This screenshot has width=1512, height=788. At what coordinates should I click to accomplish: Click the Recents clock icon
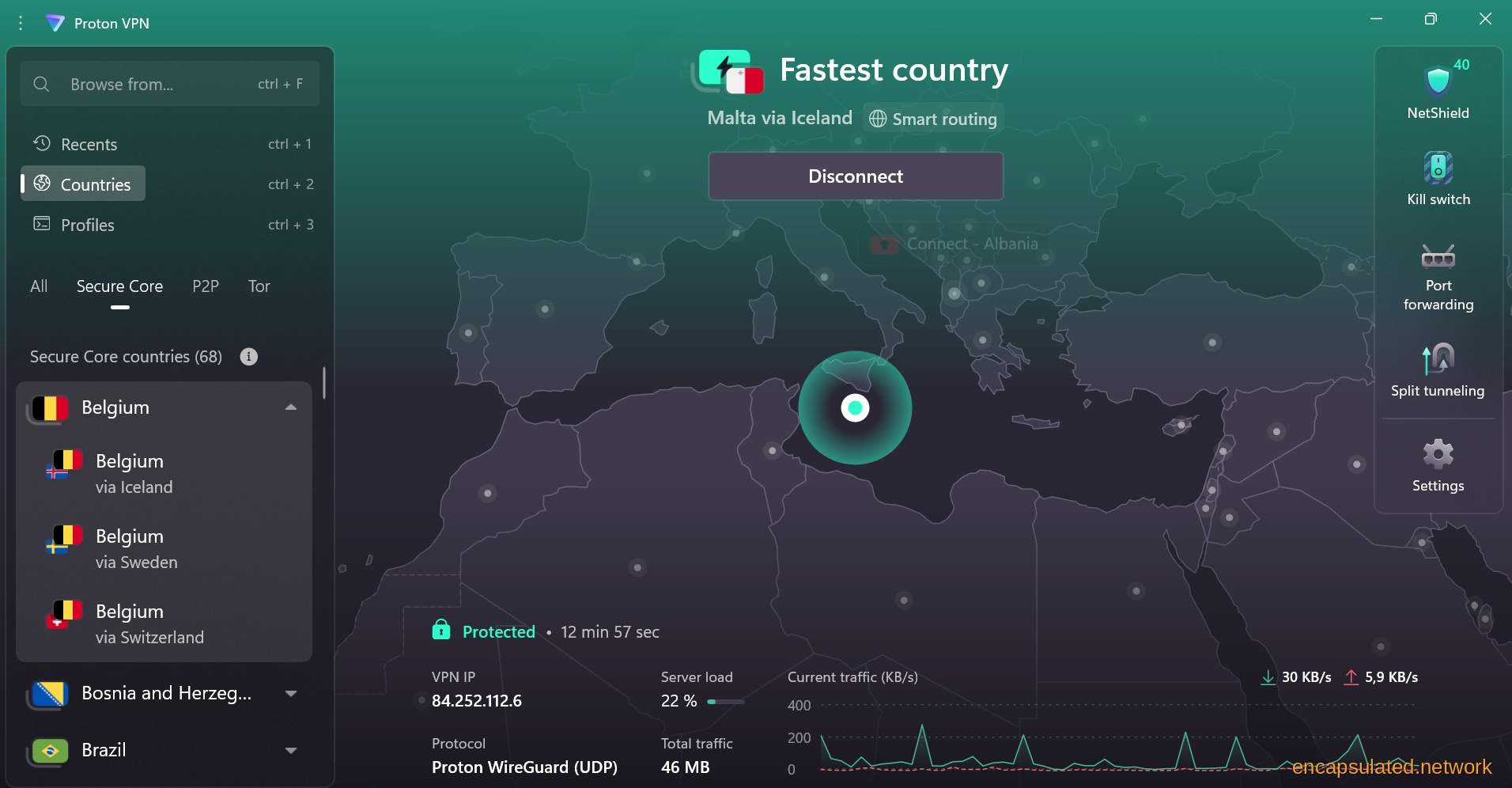click(42, 143)
